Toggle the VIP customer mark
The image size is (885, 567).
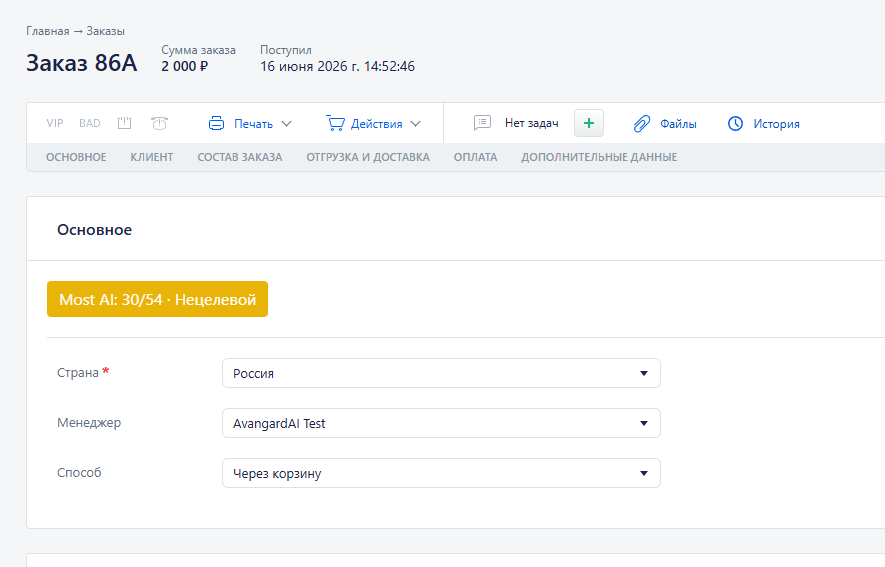pos(55,123)
